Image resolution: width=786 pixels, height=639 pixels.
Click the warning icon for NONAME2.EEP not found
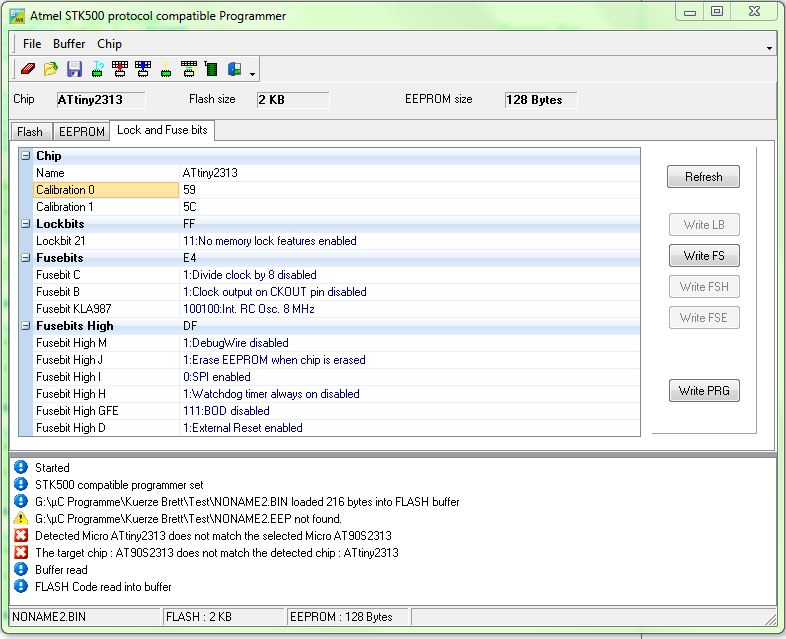point(21,519)
